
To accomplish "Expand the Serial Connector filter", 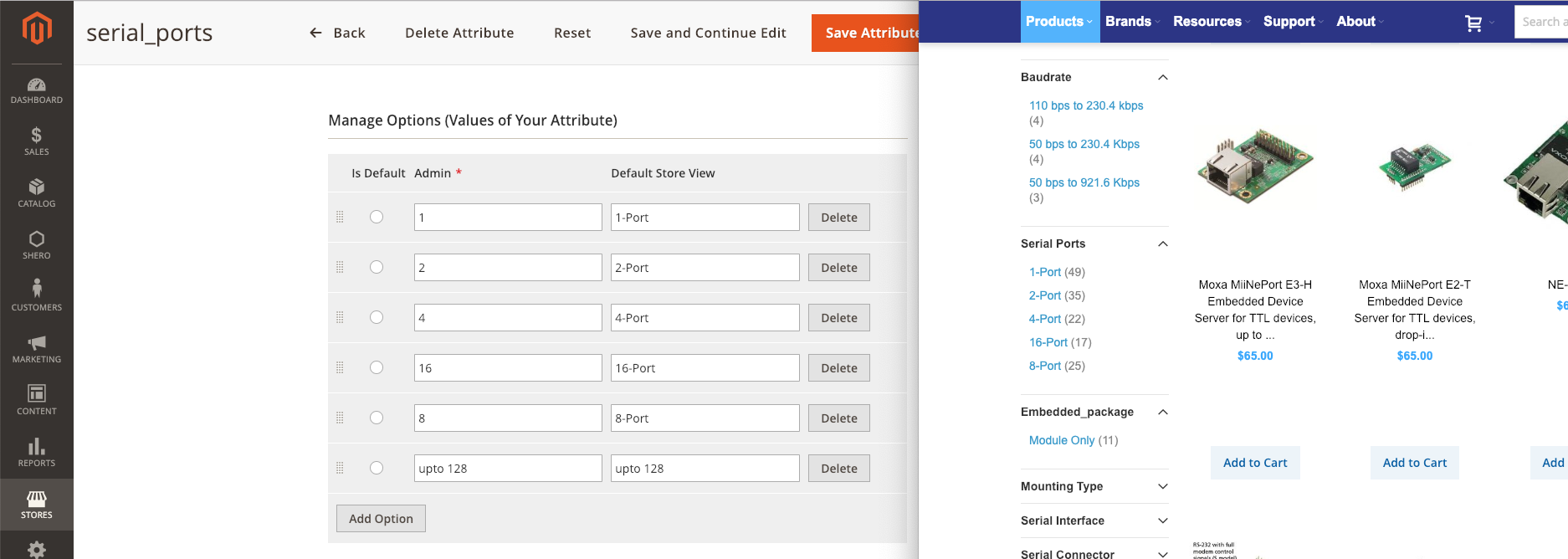I will coord(1162,554).
